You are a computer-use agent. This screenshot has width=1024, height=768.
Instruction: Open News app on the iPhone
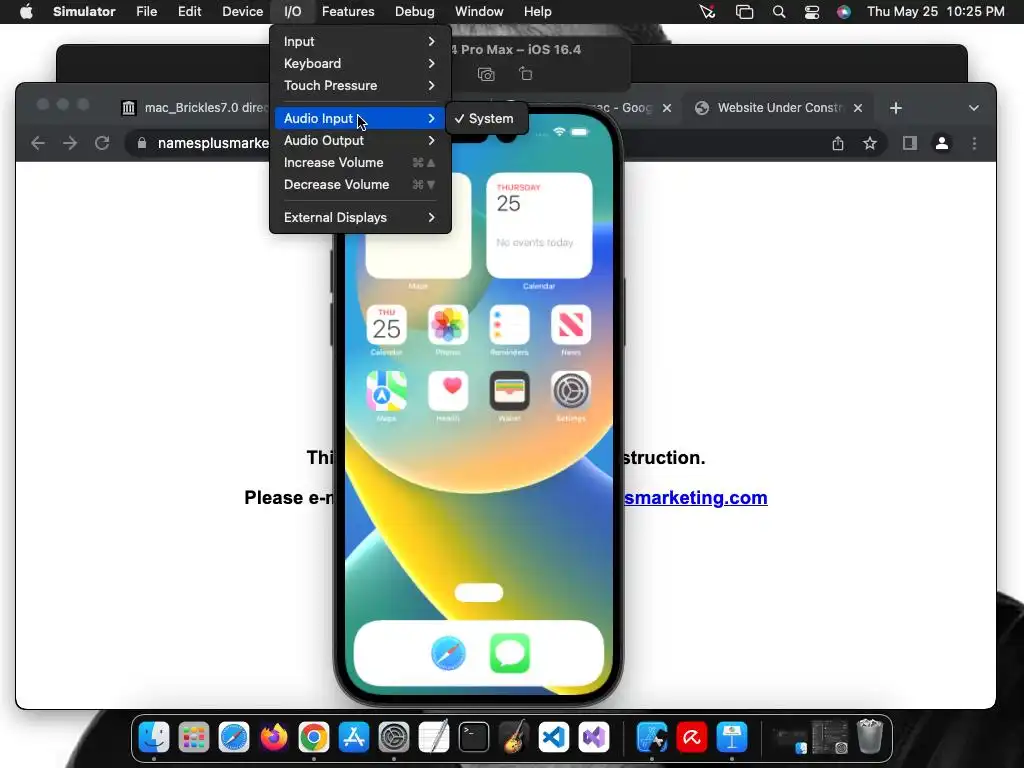(571, 325)
